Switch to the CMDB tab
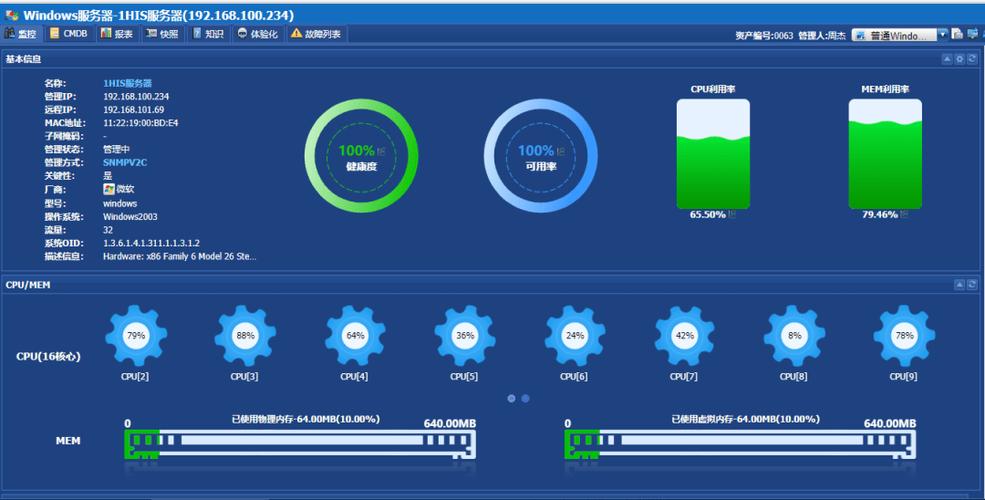This screenshot has width=985, height=500. click(69, 34)
